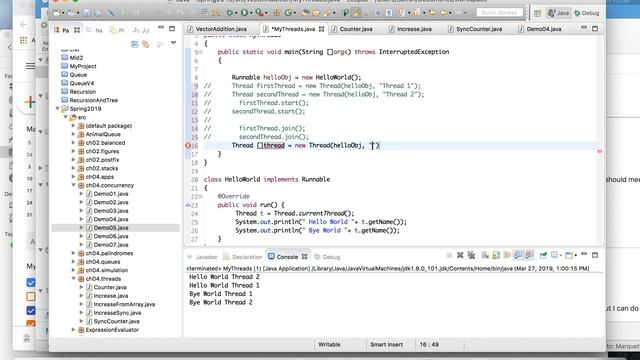This screenshot has width=640, height=360.
Task: Click Remove All Terminated Launches icon
Action: pyautogui.click(x=471, y=255)
